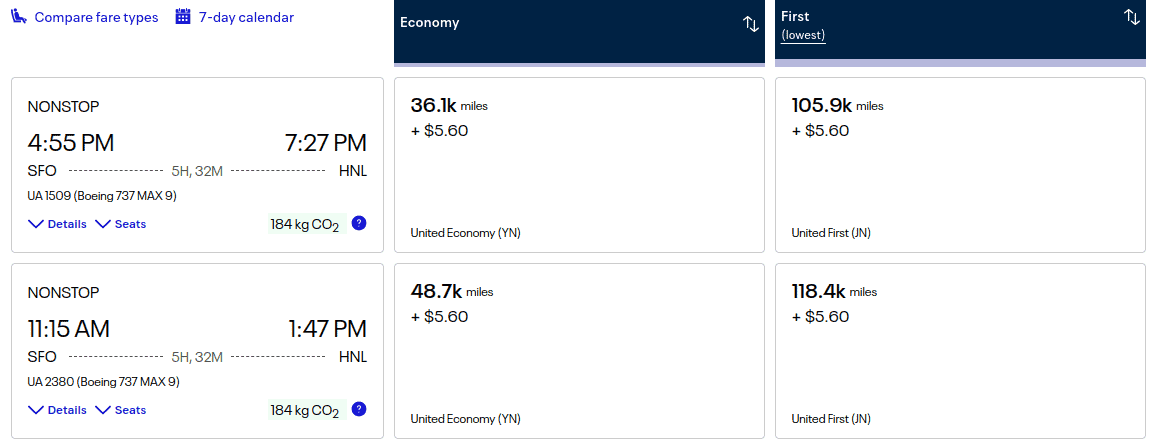Click the 7:27 PM arrival time

[x=325, y=143]
